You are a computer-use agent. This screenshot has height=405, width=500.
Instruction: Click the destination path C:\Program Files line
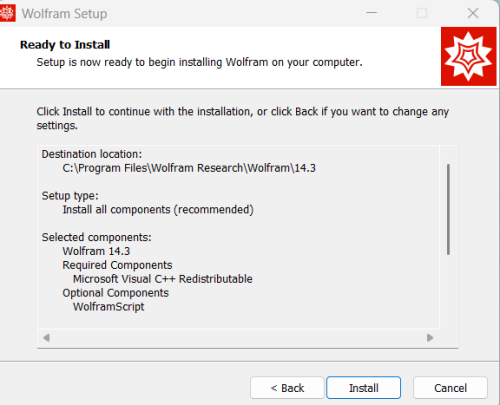(189, 168)
